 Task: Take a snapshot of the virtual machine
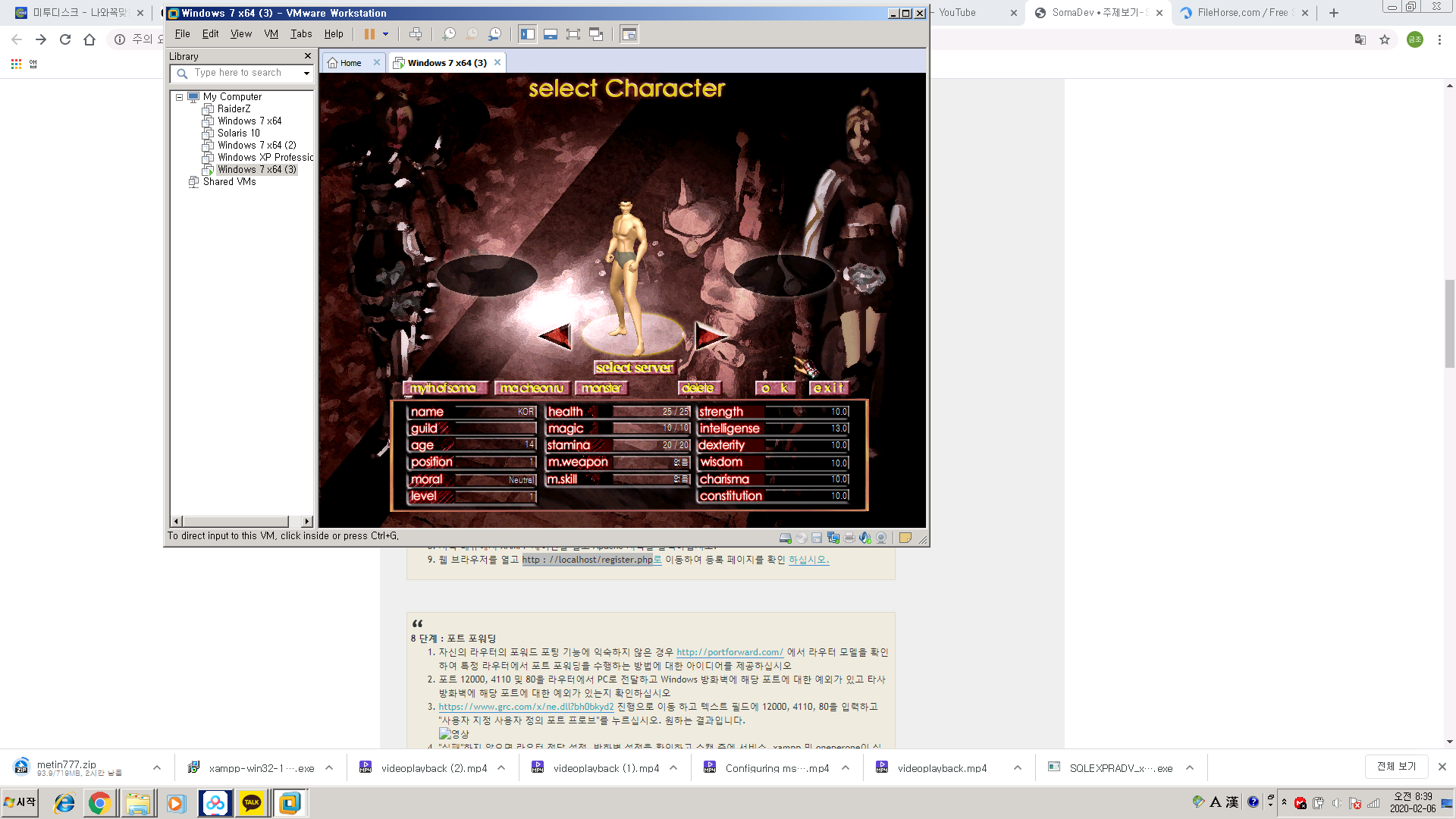pyautogui.click(x=447, y=33)
